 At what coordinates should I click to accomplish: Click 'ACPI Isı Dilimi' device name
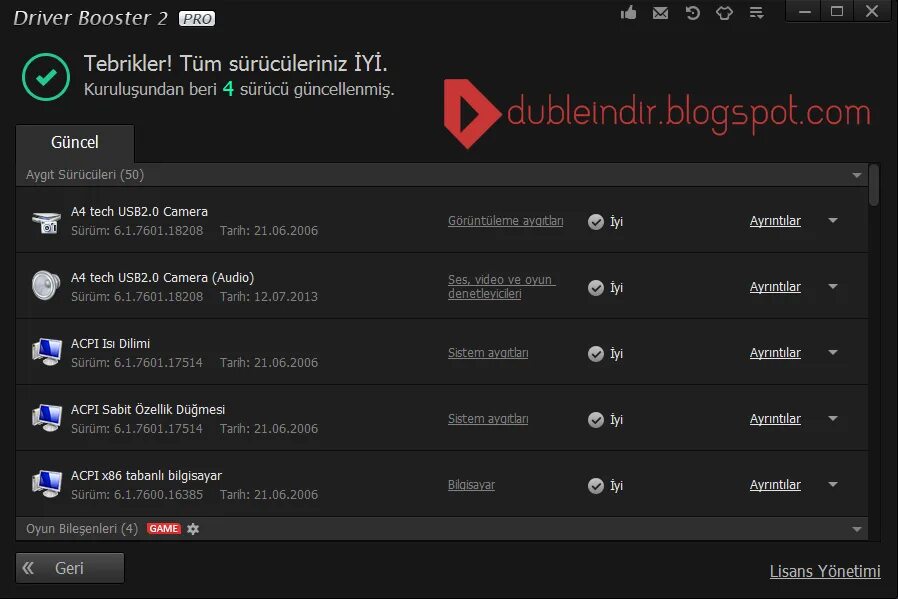[111, 344]
